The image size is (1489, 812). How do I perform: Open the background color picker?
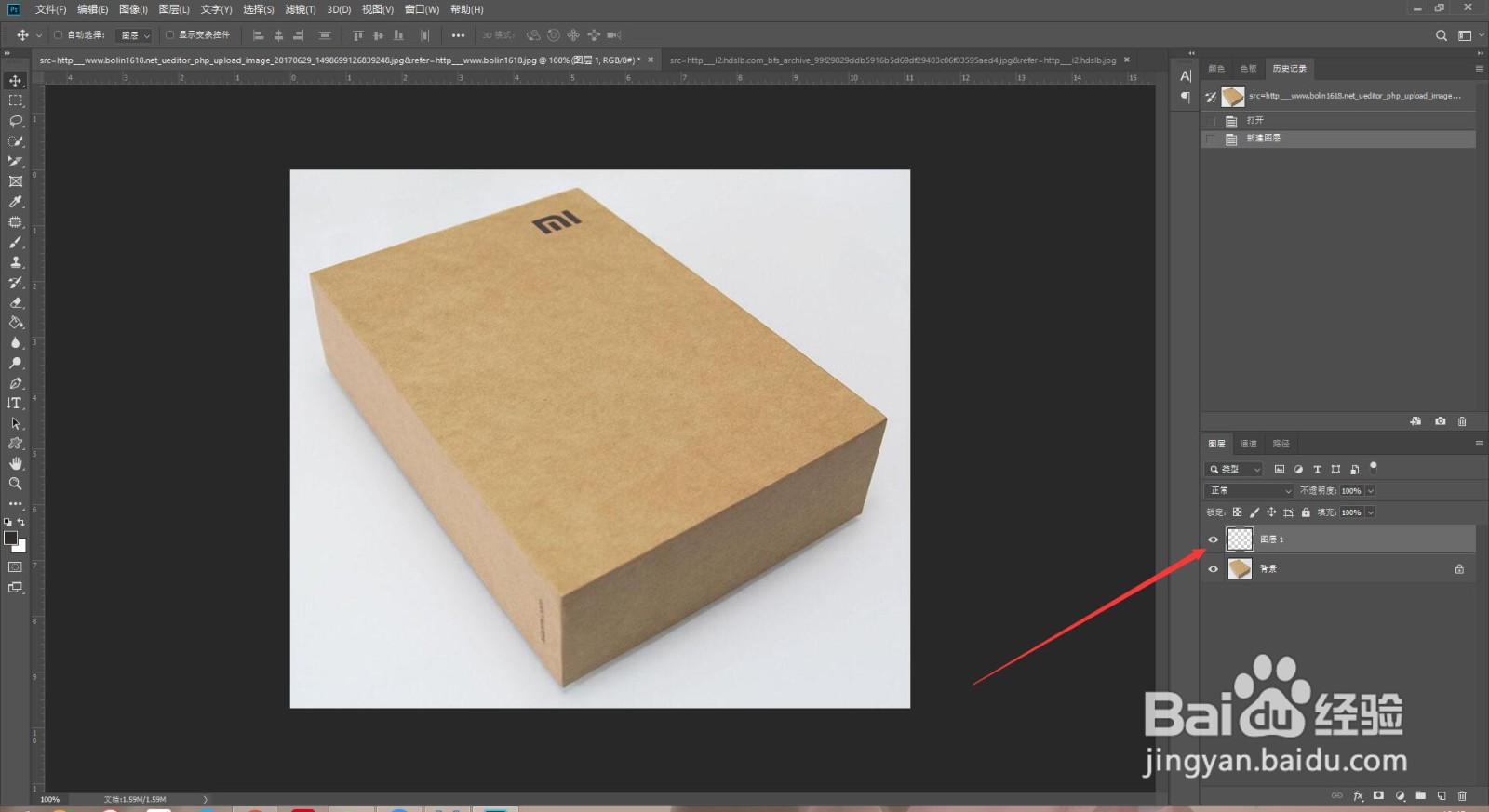tap(20, 547)
